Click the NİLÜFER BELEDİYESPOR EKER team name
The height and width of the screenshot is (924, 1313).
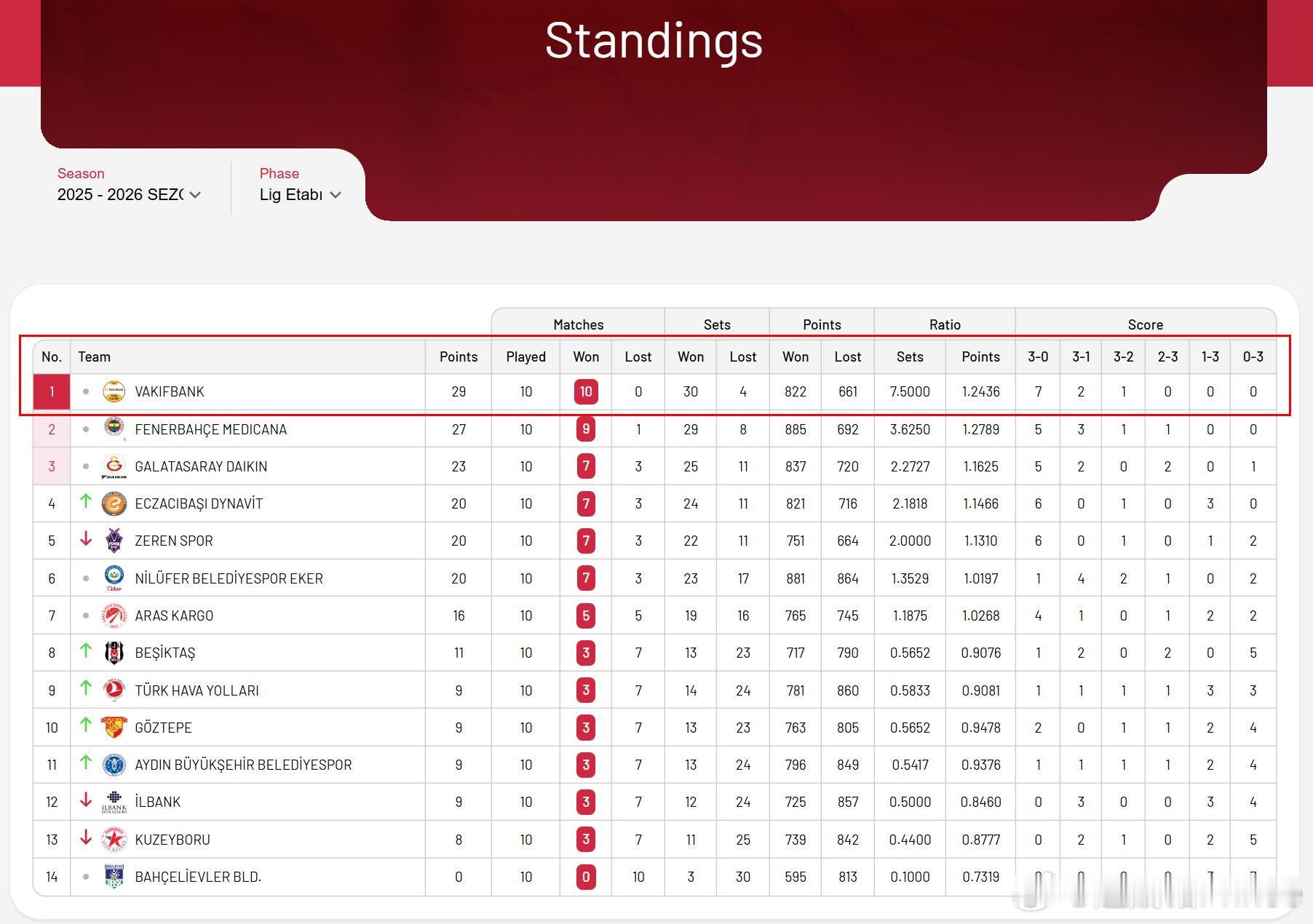tap(229, 578)
